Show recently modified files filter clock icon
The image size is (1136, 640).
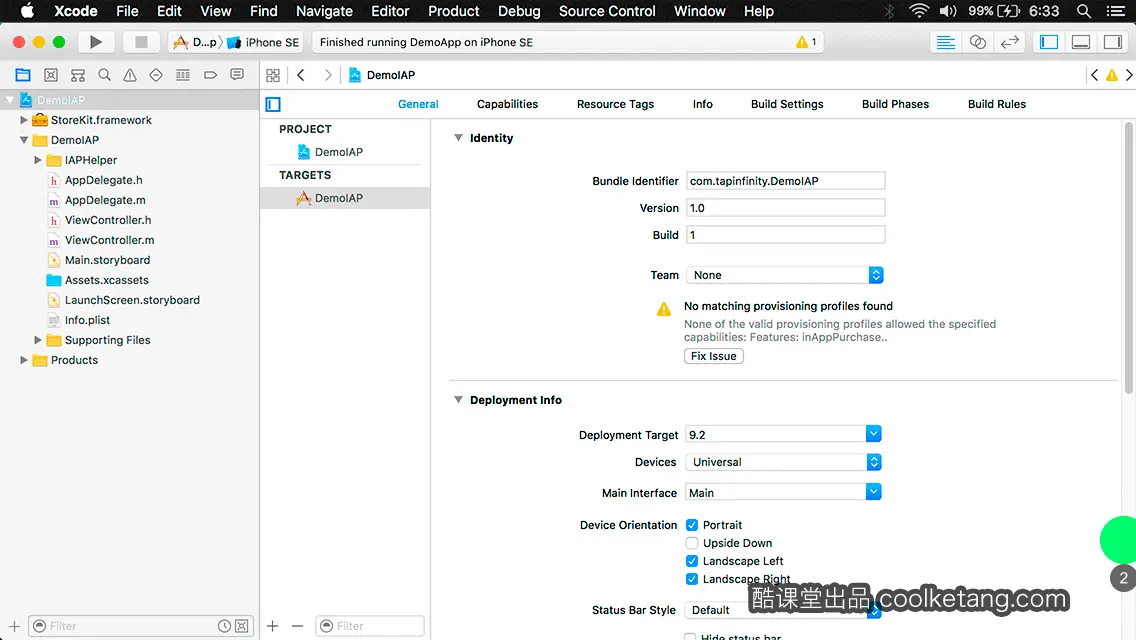225,626
